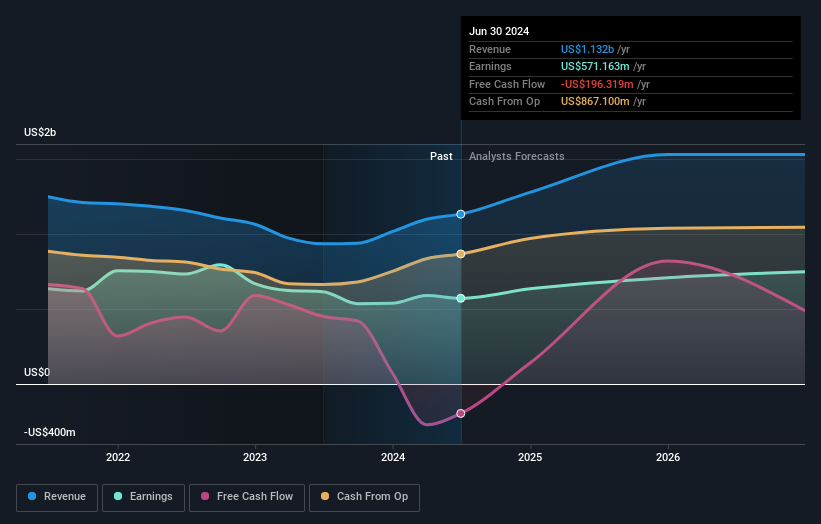Click the blue Revenue data point marker
The image size is (821, 524).
(461, 214)
